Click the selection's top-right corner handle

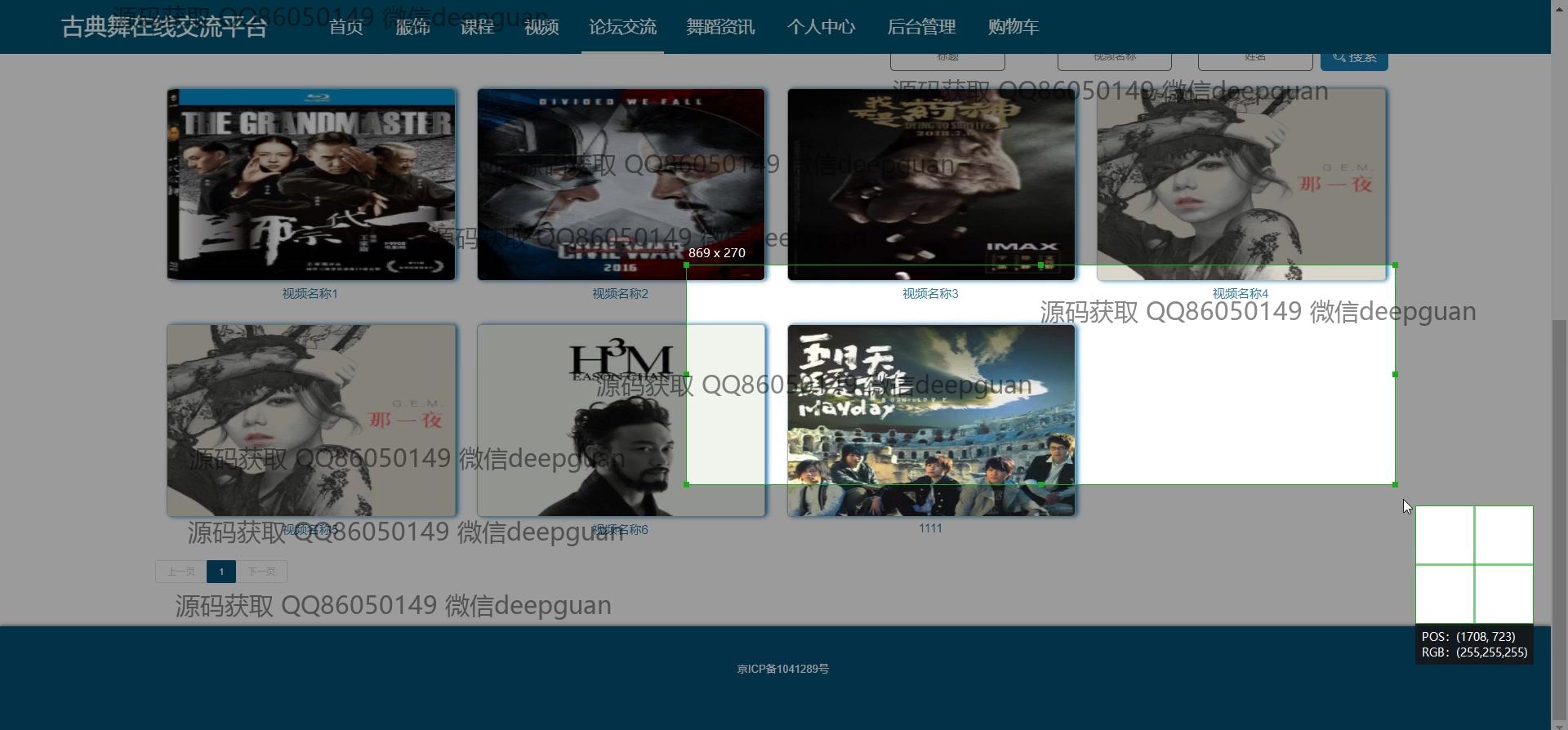click(1395, 265)
